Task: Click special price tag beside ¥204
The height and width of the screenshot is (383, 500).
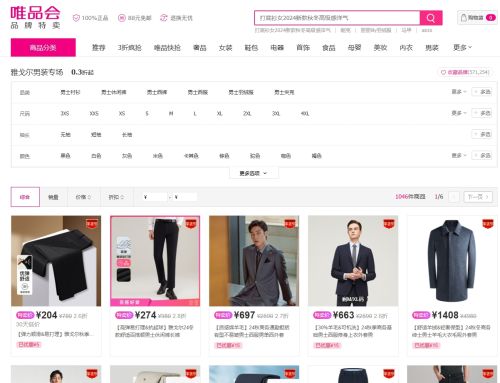Action: 25,315
